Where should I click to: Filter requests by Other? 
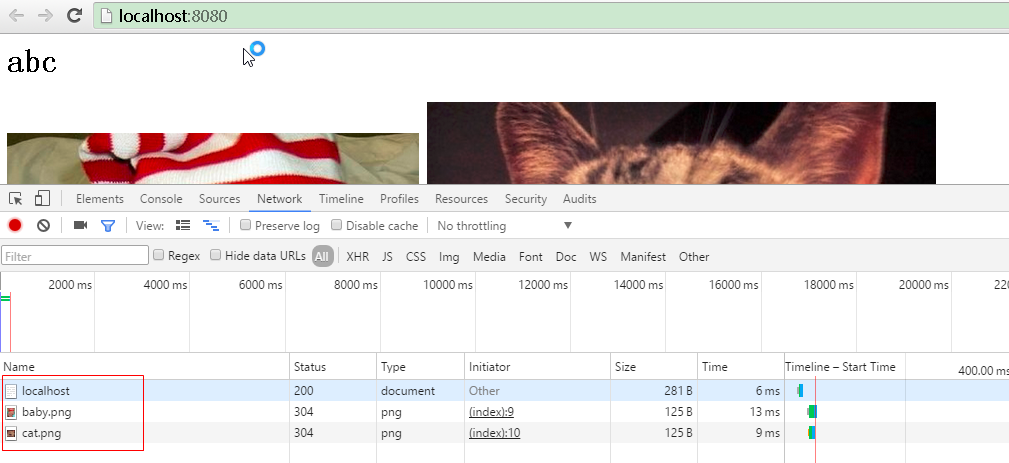(694, 257)
